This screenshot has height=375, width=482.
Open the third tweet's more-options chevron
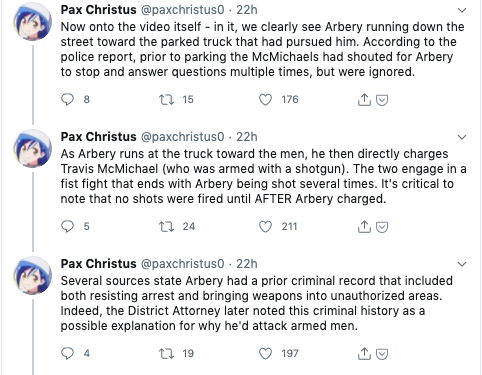click(462, 264)
